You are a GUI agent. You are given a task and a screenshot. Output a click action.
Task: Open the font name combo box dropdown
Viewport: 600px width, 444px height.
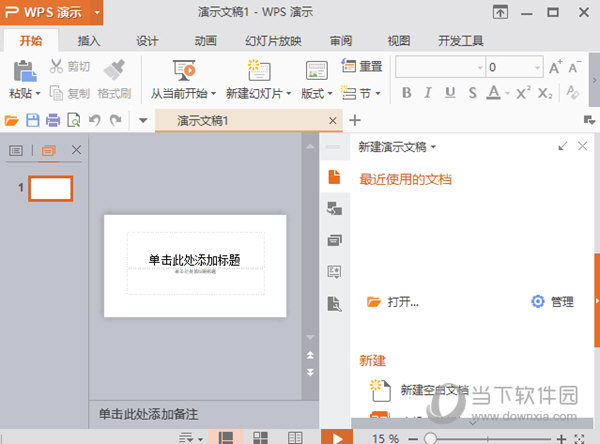pos(480,68)
